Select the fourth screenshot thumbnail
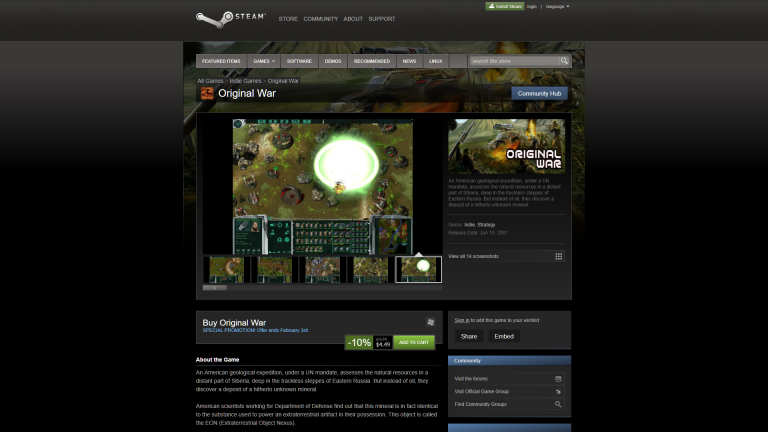 pyautogui.click(x=370, y=269)
